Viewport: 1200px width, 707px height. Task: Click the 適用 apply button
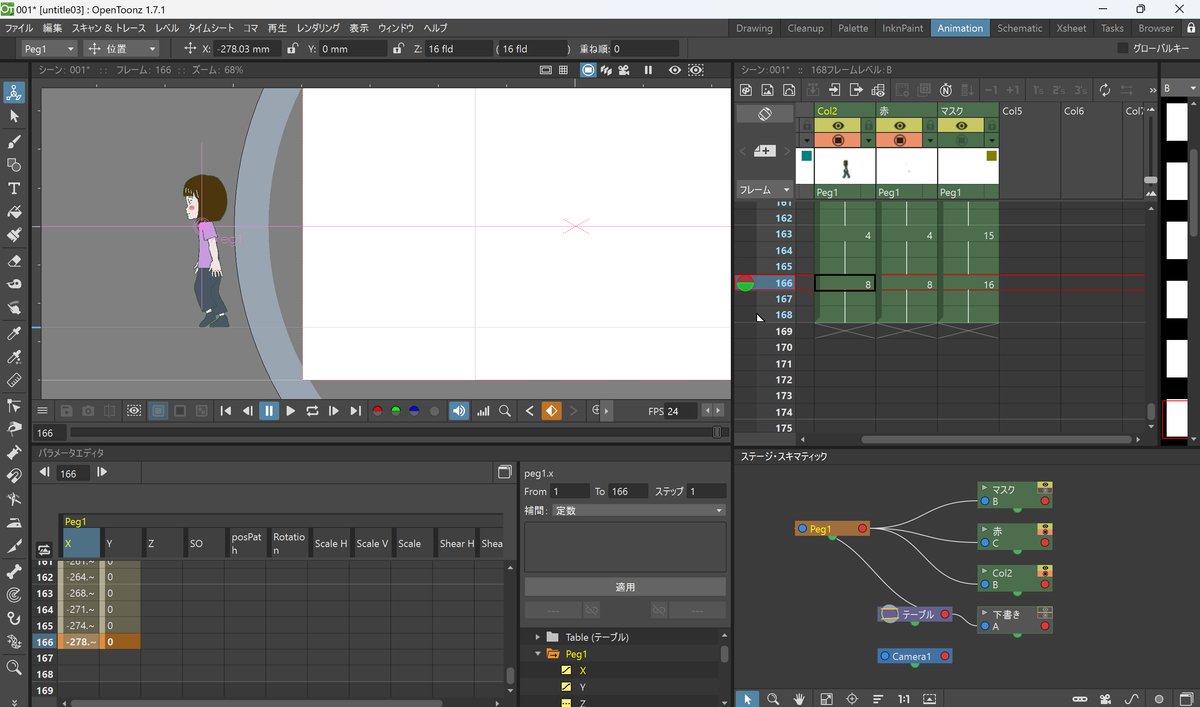pyautogui.click(x=625, y=587)
